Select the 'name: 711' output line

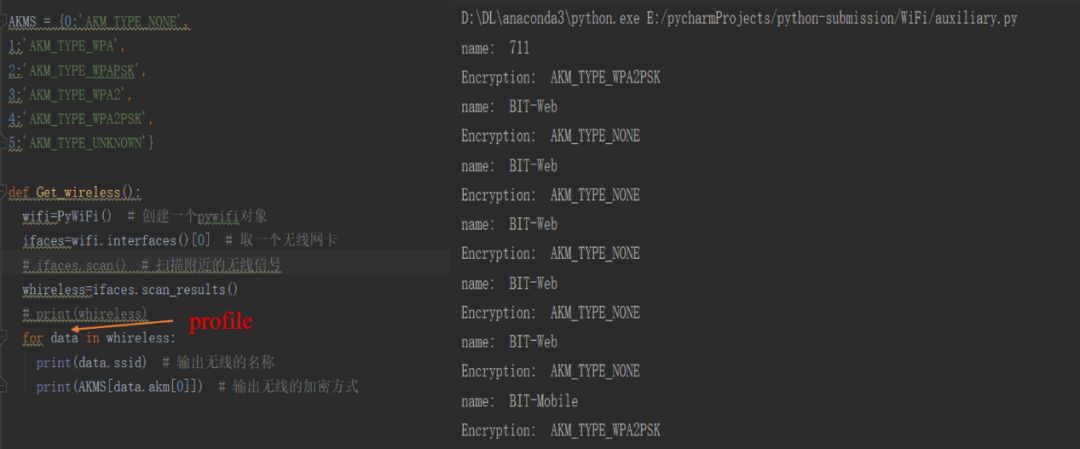pos(495,48)
